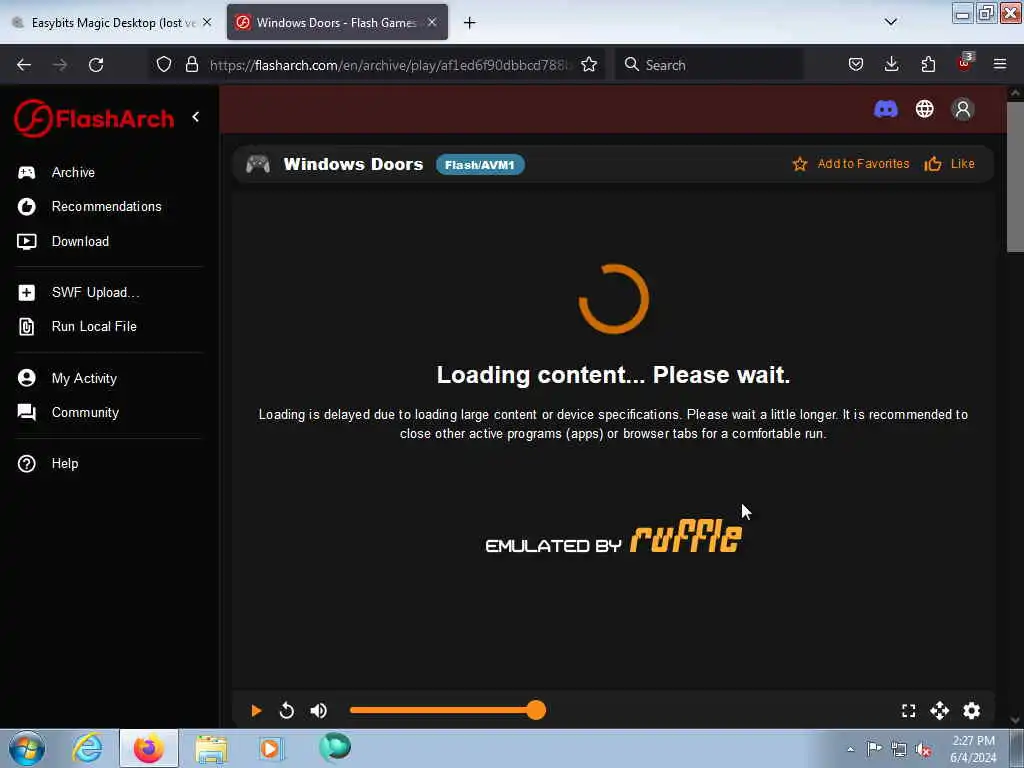The width and height of the screenshot is (1024, 768).
Task: Focus the flasharch.com address bar
Action: (391, 65)
